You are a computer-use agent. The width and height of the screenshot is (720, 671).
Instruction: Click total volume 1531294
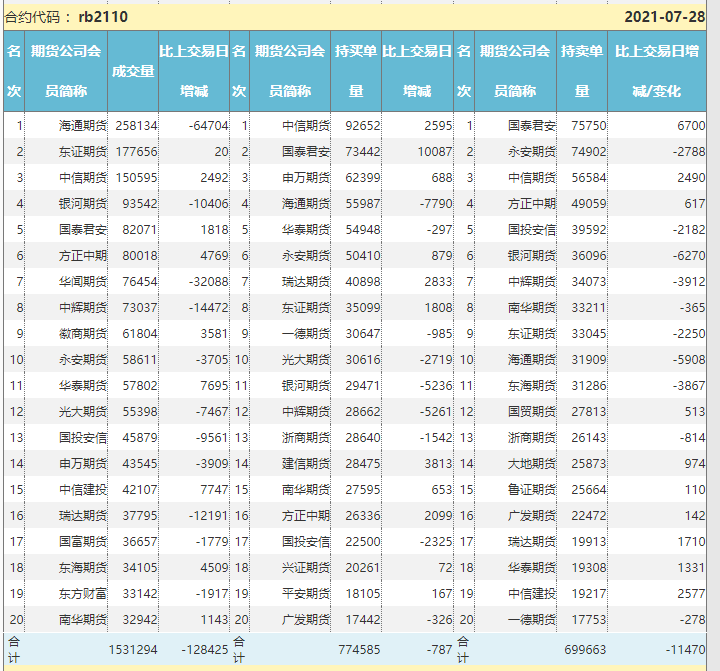[x=133, y=649]
